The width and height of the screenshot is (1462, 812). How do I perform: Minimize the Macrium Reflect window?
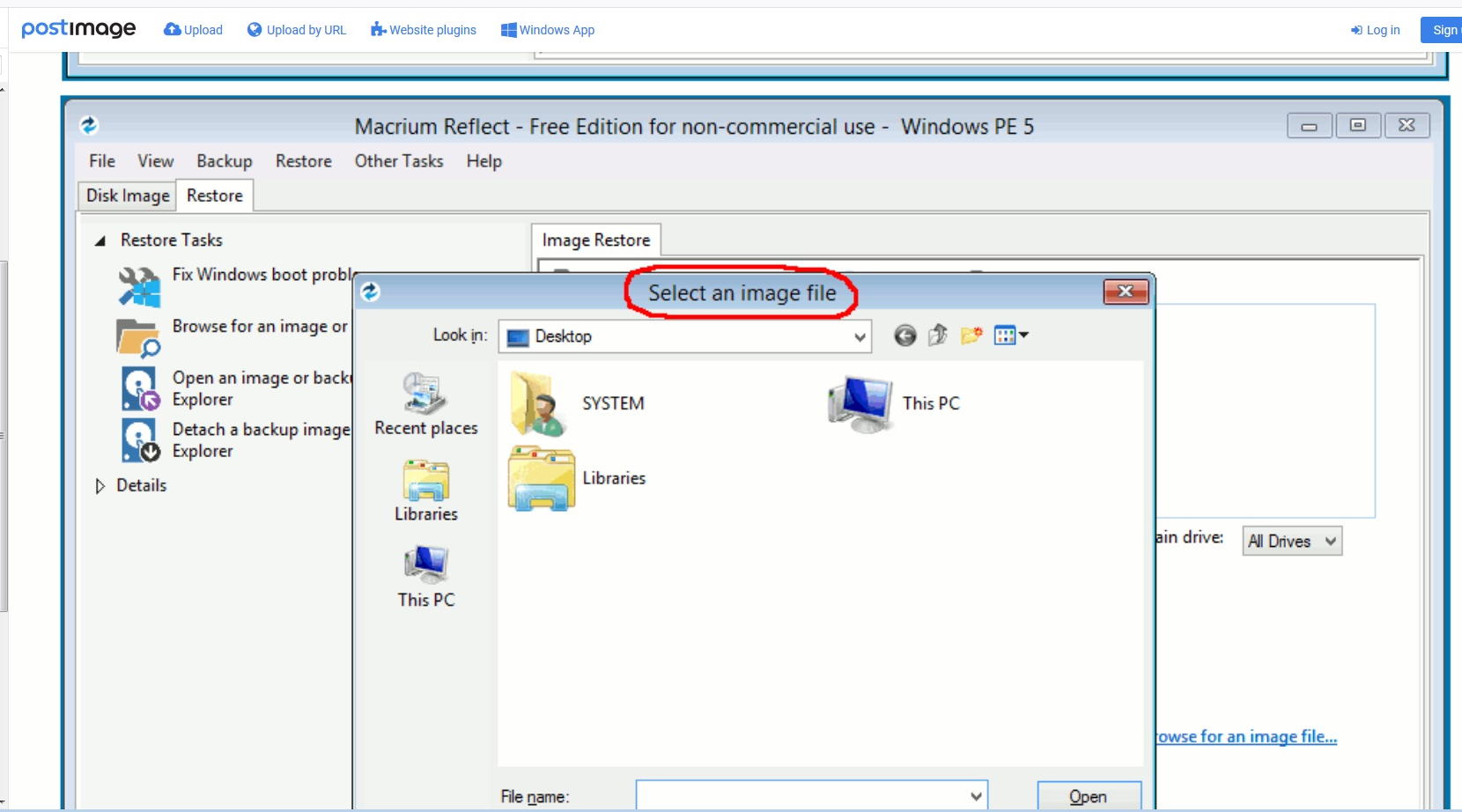(1310, 126)
